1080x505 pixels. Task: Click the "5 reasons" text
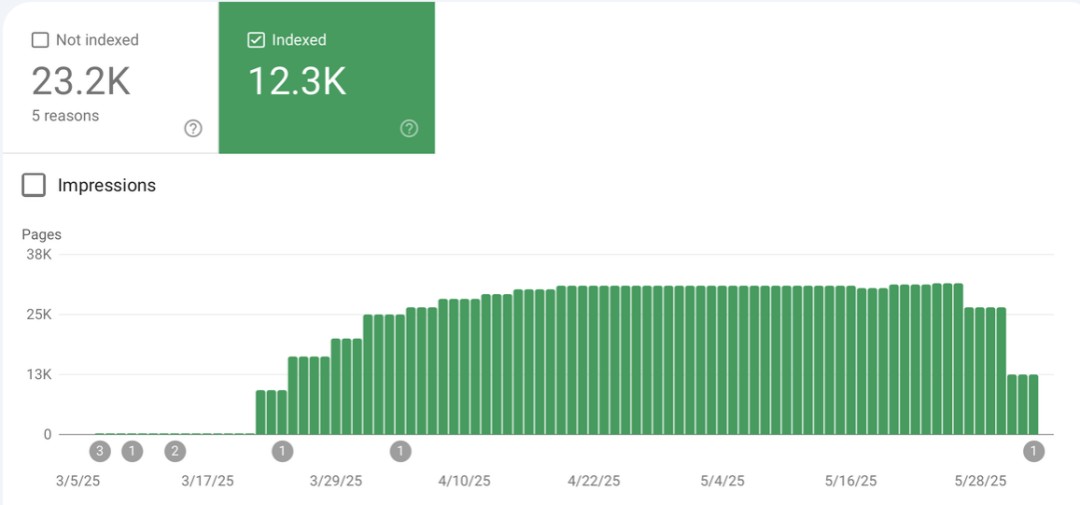pyautogui.click(x=65, y=116)
